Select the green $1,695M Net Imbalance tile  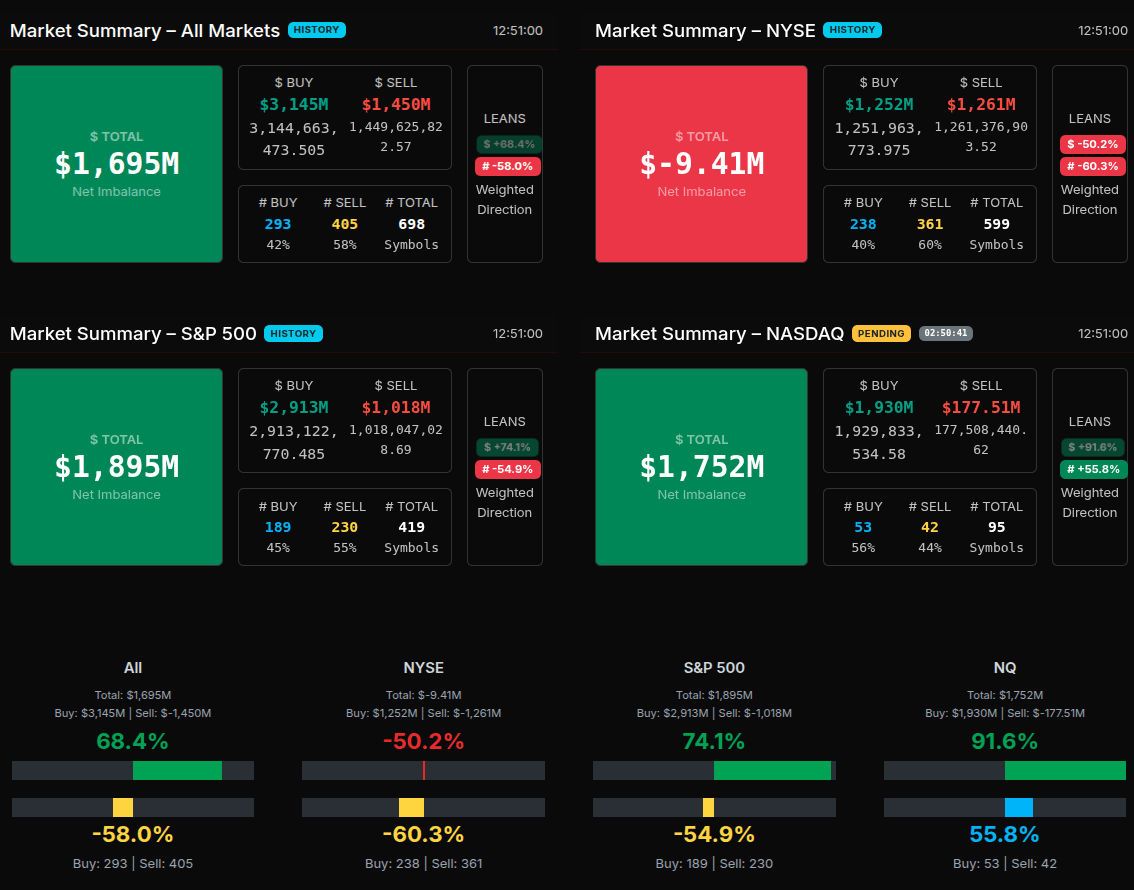(x=116, y=164)
